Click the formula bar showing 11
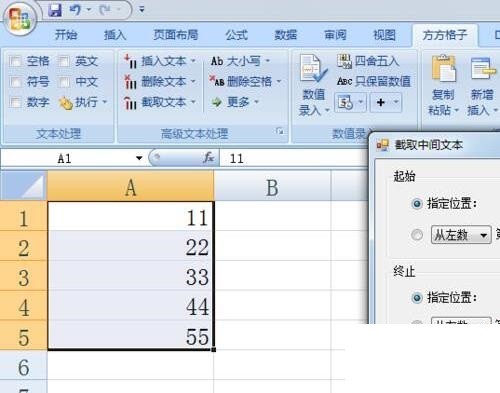Screen dimensions: 500x393 click(293, 158)
